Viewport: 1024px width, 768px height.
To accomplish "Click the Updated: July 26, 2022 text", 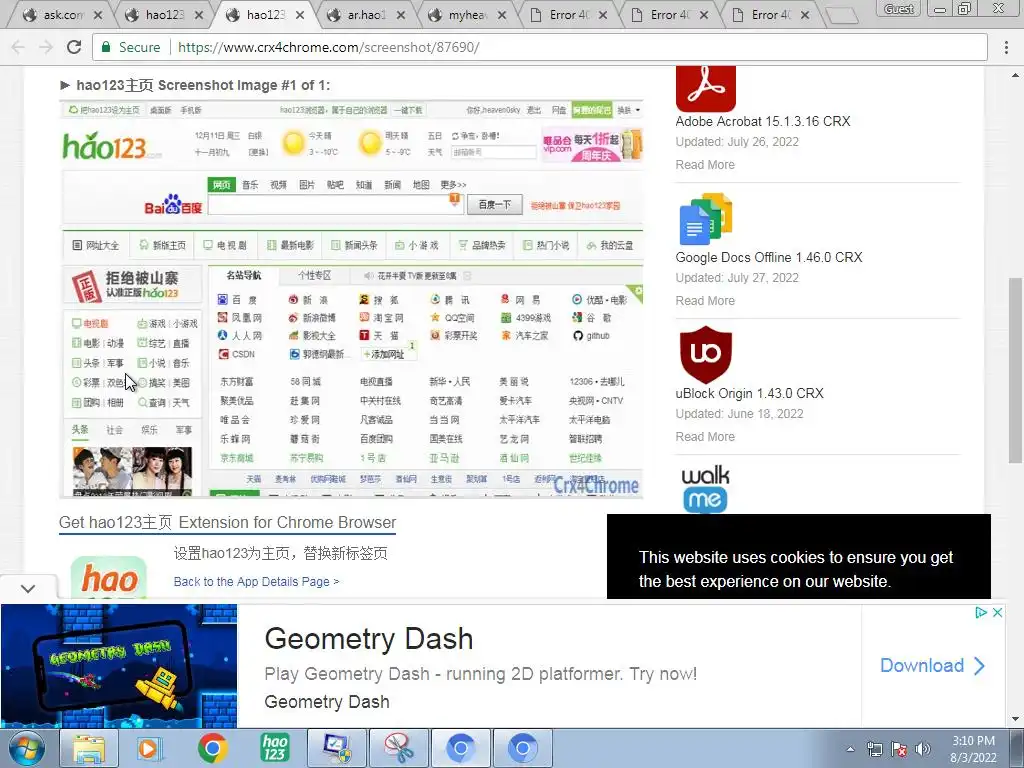I will click(737, 142).
